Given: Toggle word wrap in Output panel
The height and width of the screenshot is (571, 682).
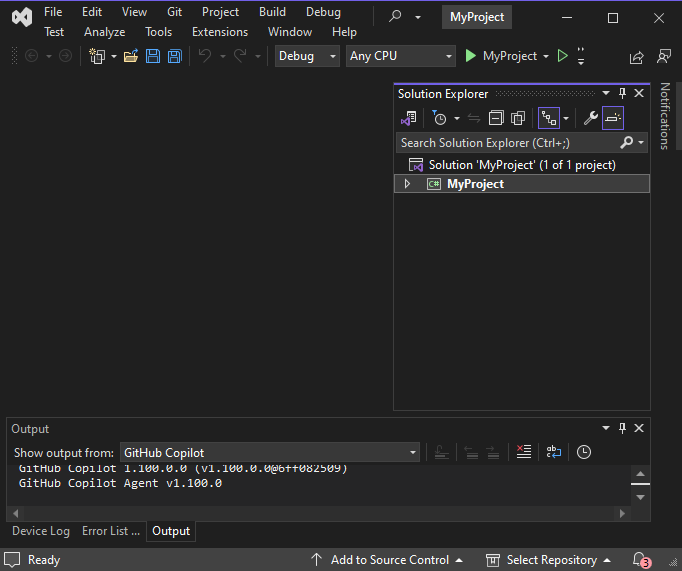Looking at the screenshot, I should pyautogui.click(x=553, y=452).
